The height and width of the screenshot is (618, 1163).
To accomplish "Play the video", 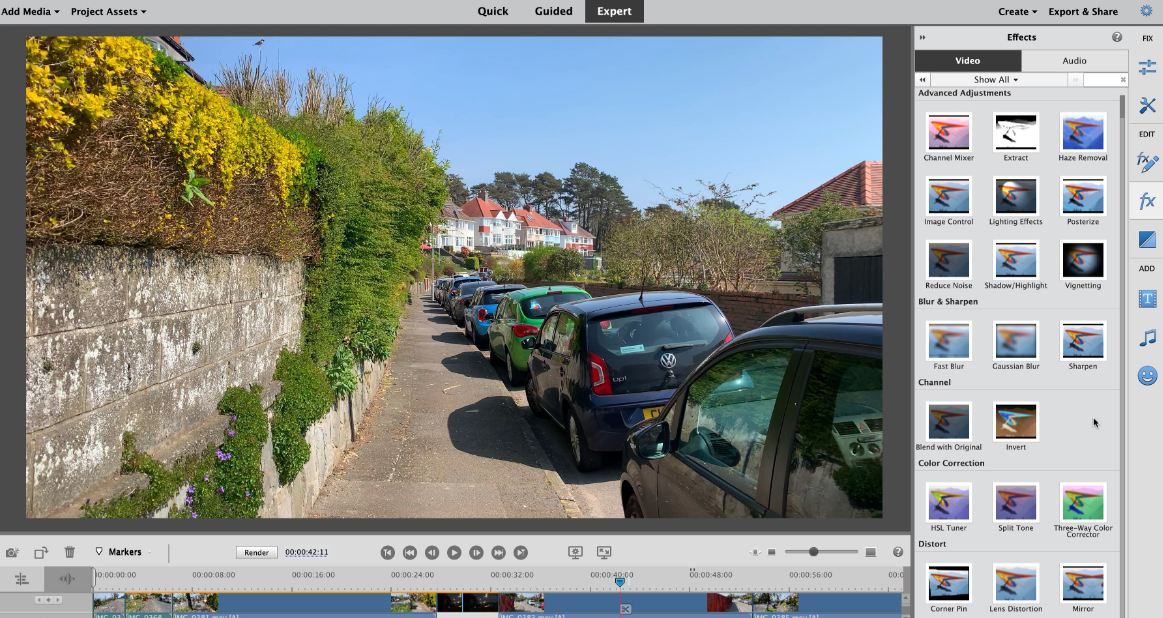I will coord(454,552).
